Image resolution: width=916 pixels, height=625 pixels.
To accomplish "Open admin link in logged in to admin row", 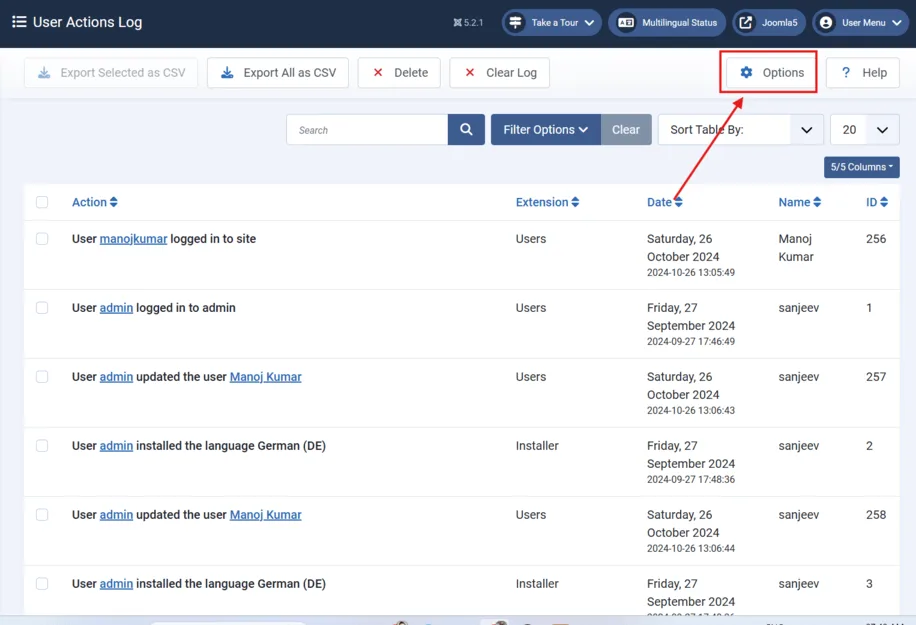I will 116,308.
